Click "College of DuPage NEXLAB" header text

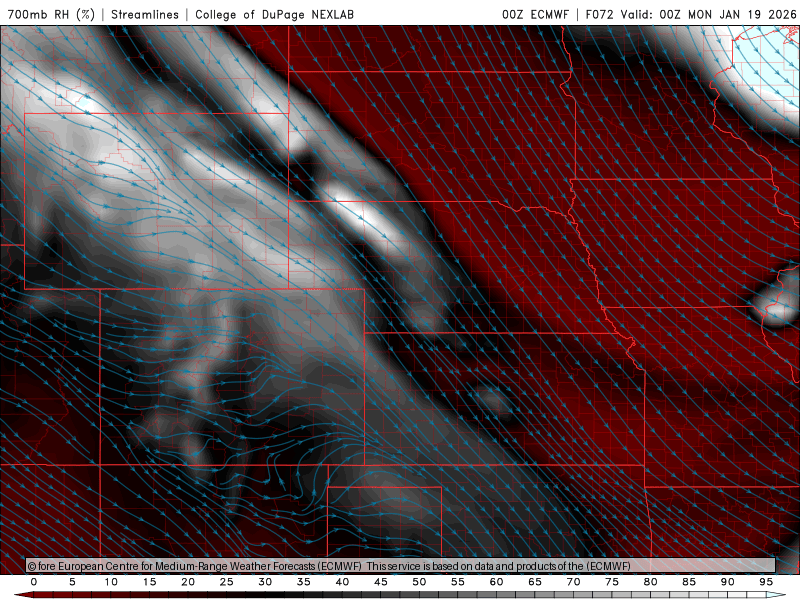coord(274,14)
